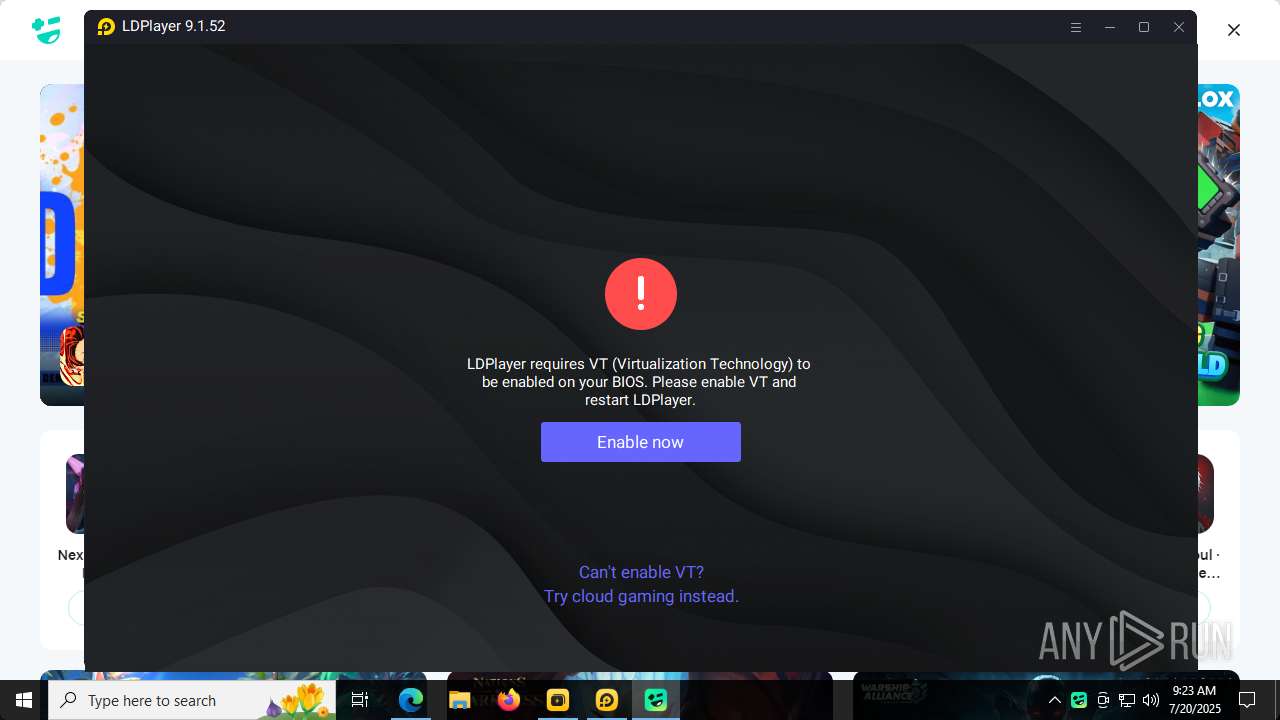The image size is (1280, 720).
Task: Open the Can't enable VT? link
Action: (641, 572)
